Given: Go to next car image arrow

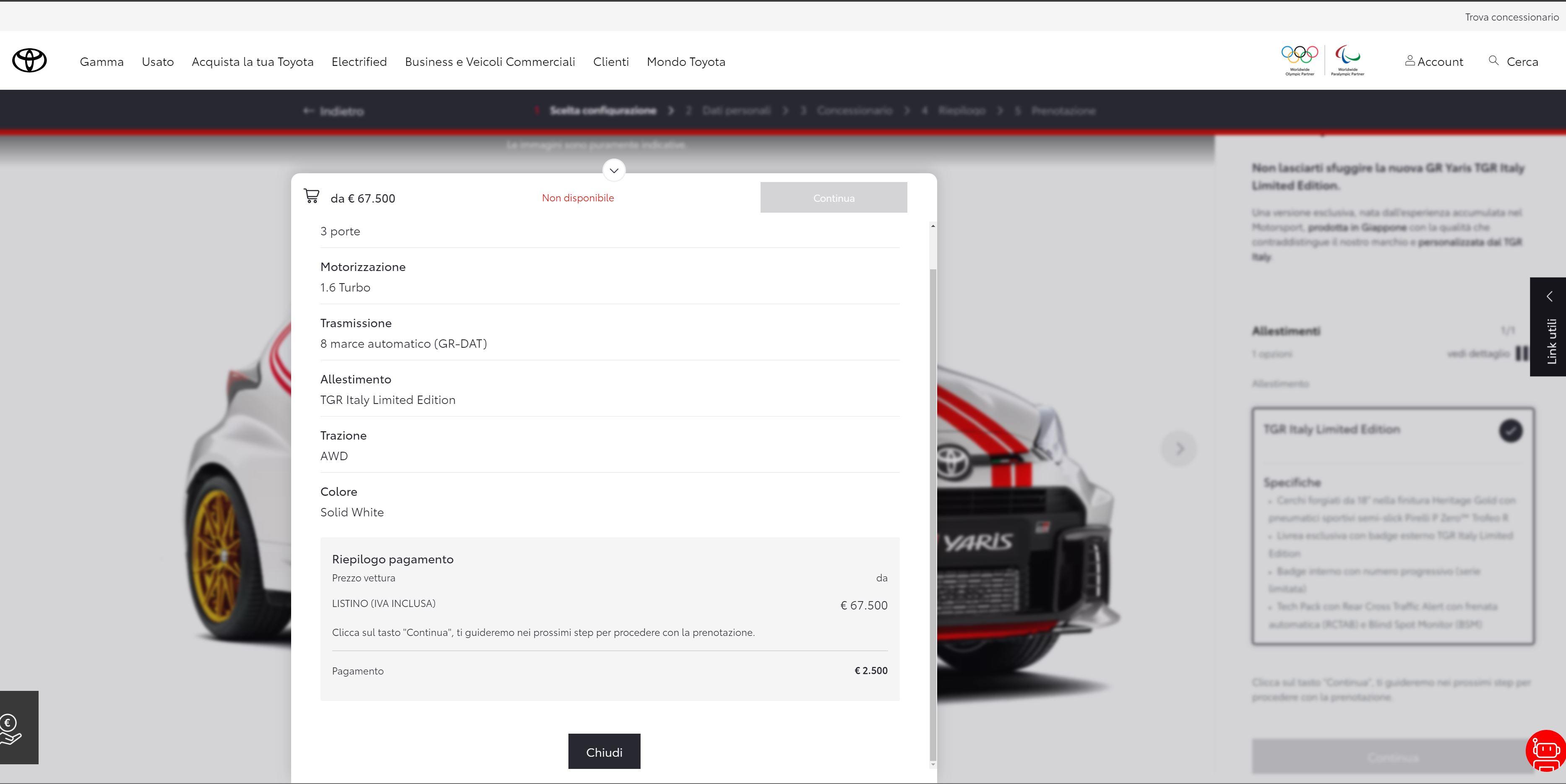Looking at the screenshot, I should [x=1179, y=448].
